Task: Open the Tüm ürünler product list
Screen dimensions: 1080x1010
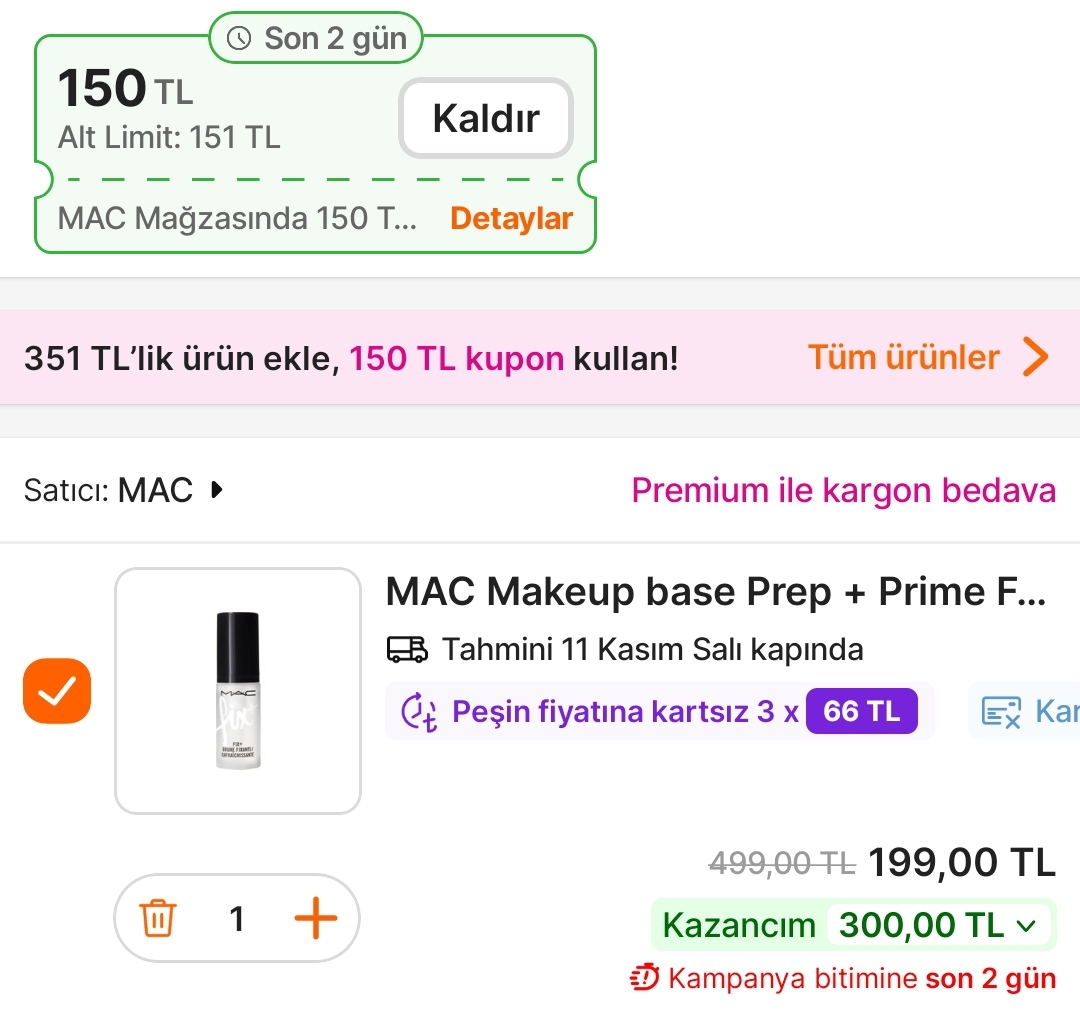Action: (904, 357)
